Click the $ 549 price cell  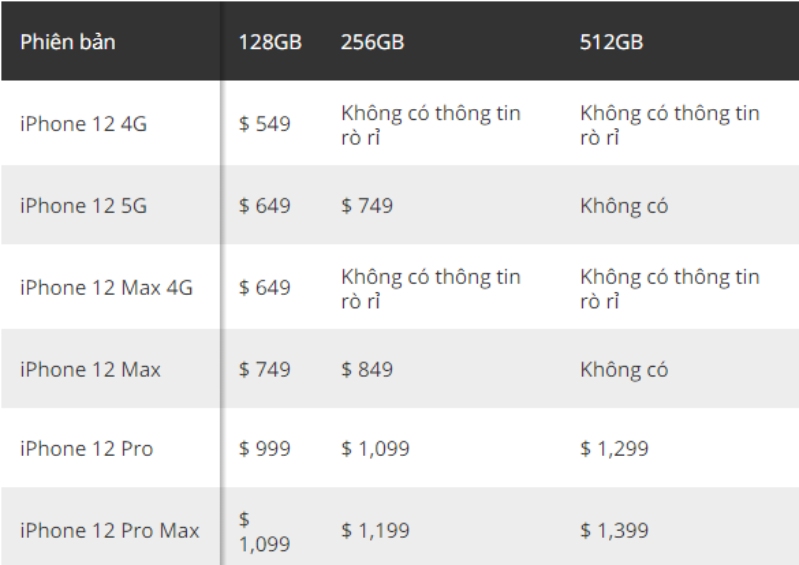coord(264,125)
